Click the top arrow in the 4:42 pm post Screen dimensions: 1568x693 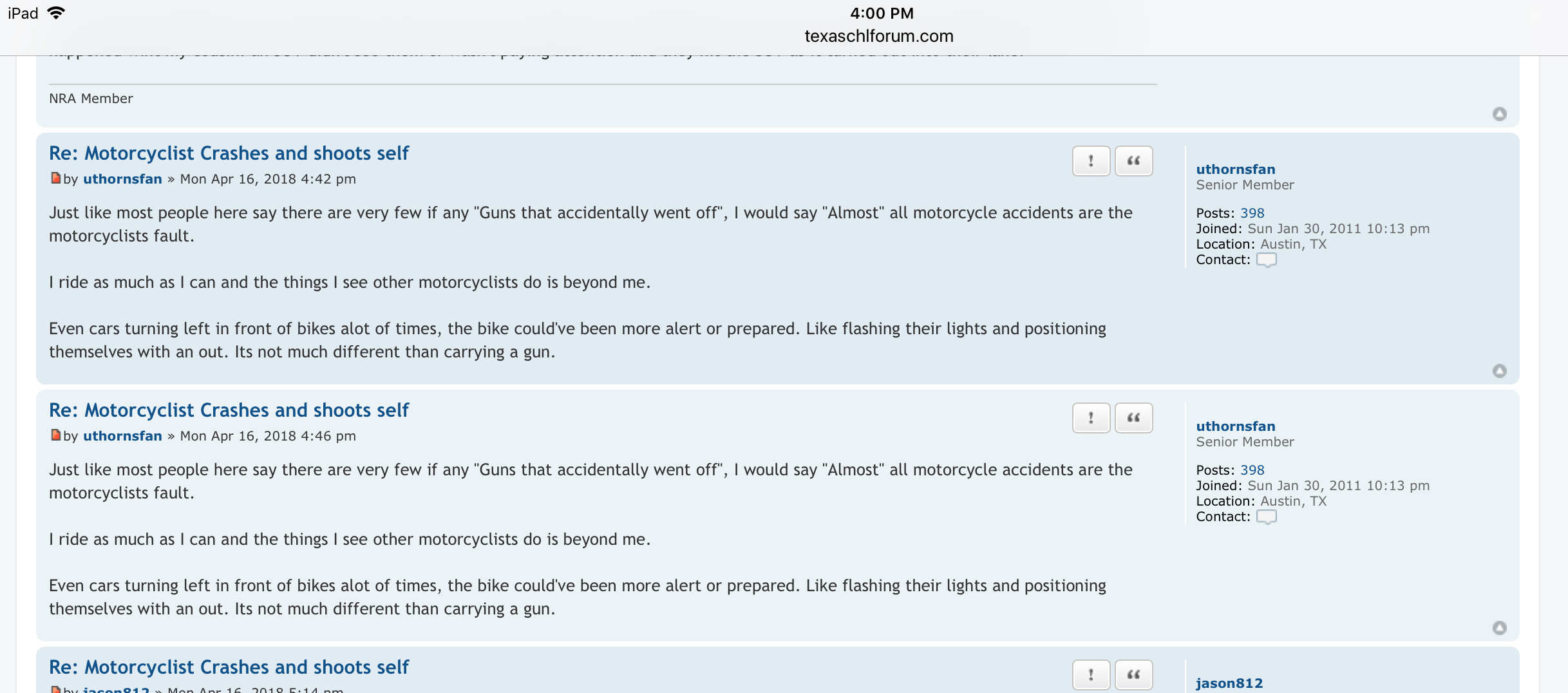1499,371
